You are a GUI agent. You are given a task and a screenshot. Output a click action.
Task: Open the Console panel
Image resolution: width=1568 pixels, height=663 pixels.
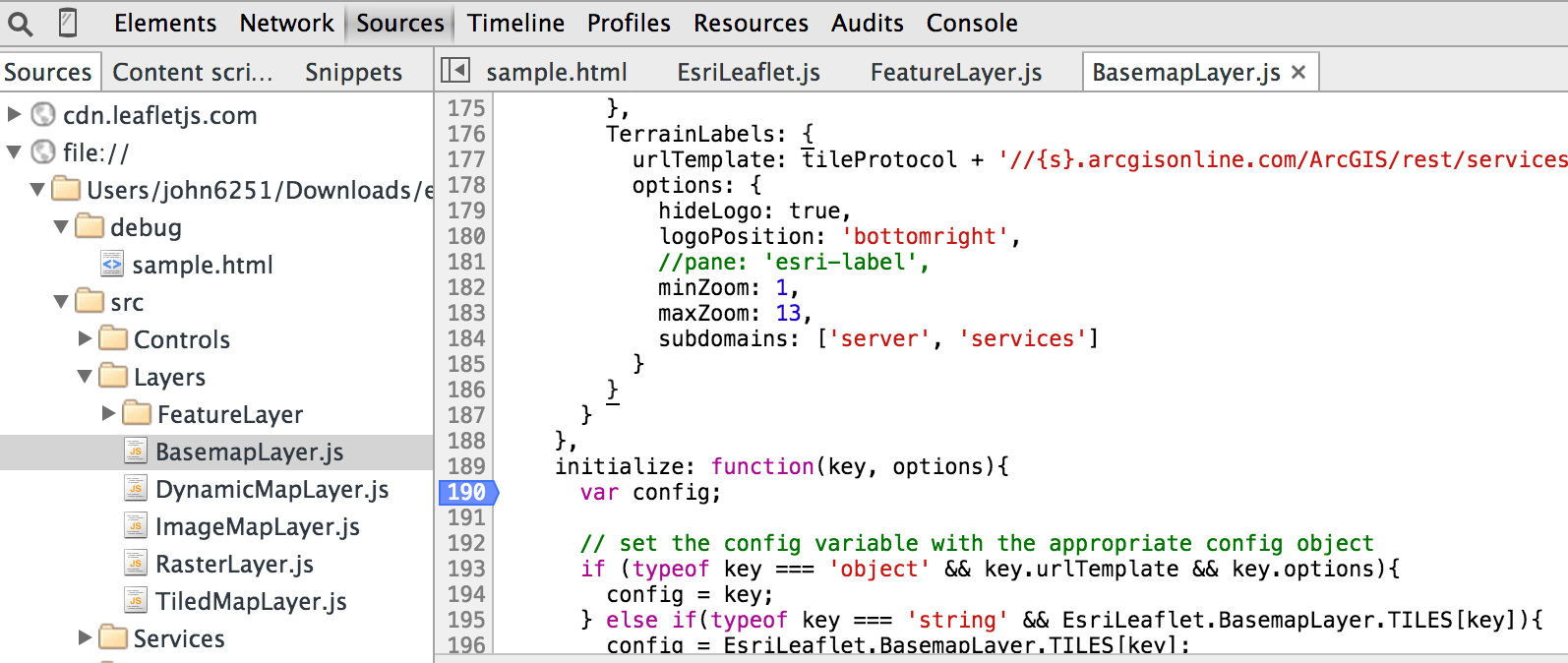click(x=972, y=23)
